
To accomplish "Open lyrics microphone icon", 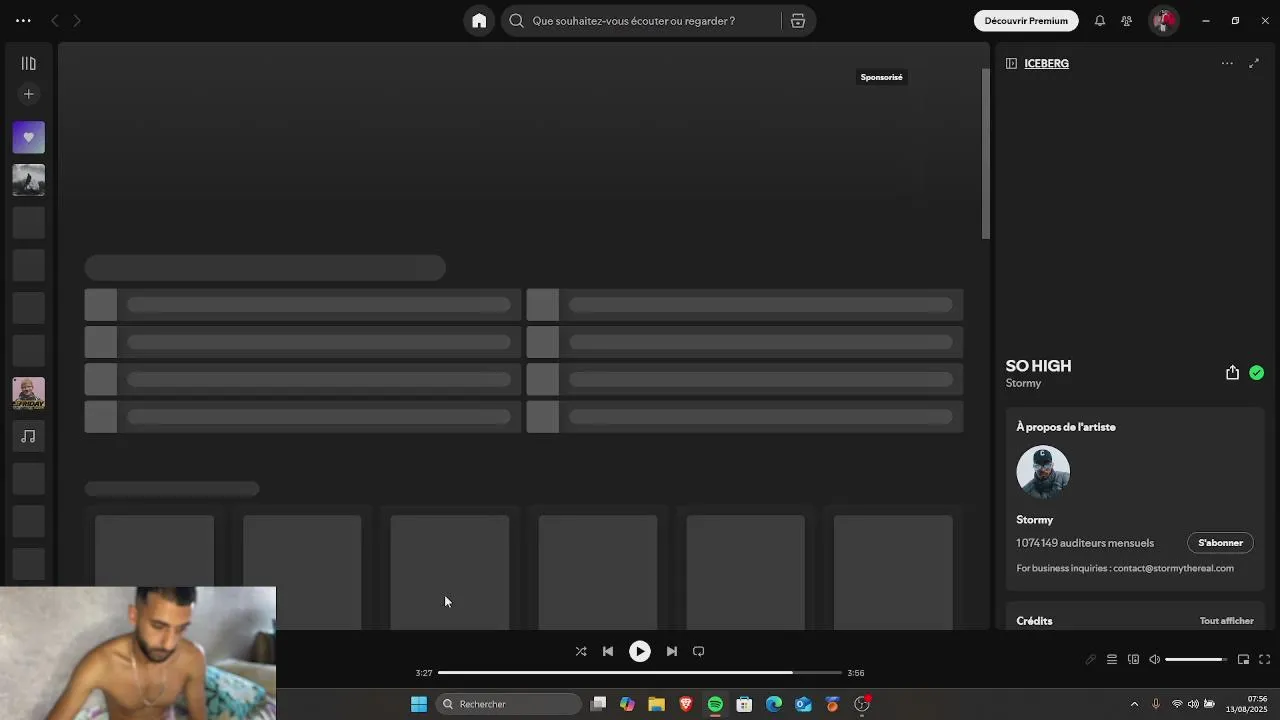I will [1090, 660].
